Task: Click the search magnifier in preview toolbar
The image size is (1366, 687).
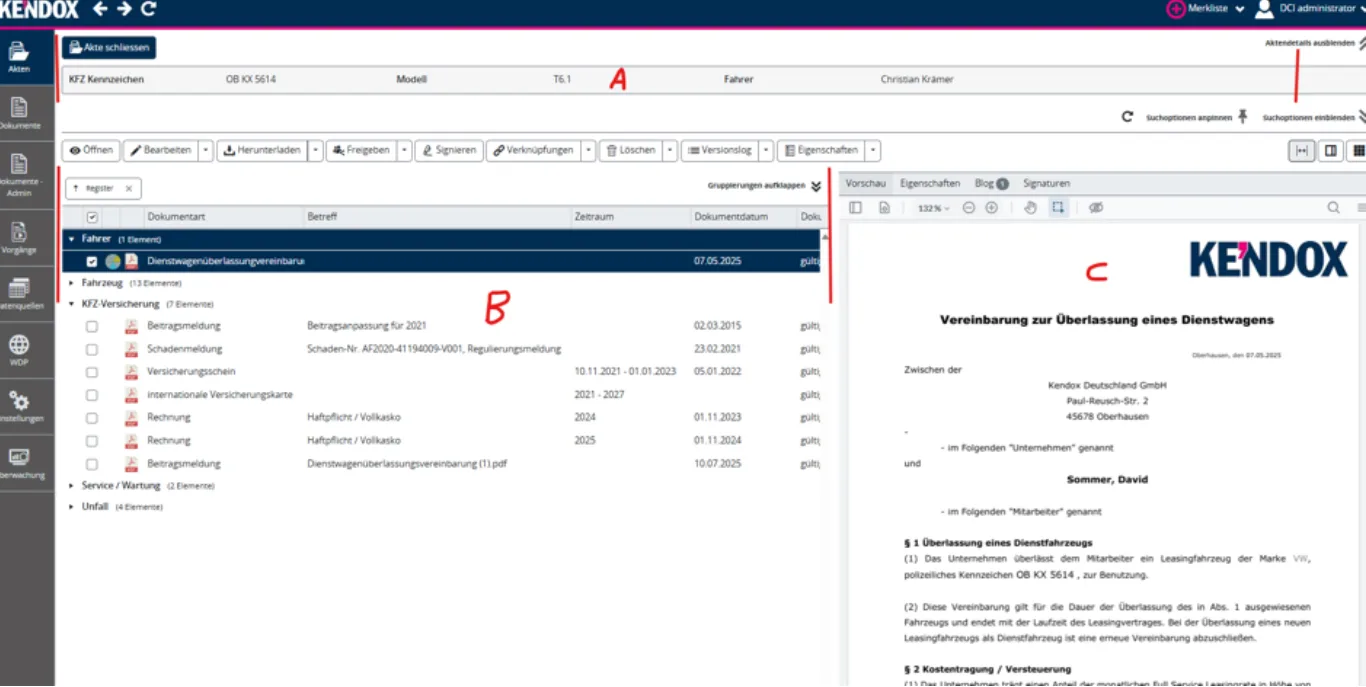Action: pyautogui.click(x=1333, y=208)
